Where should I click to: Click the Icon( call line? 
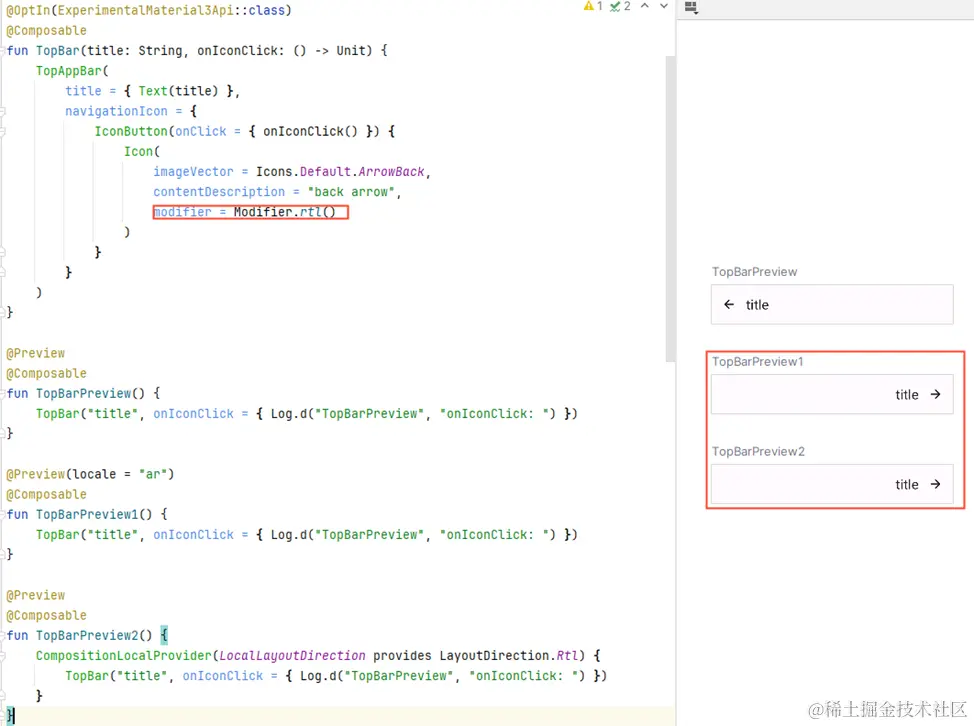click(x=142, y=152)
